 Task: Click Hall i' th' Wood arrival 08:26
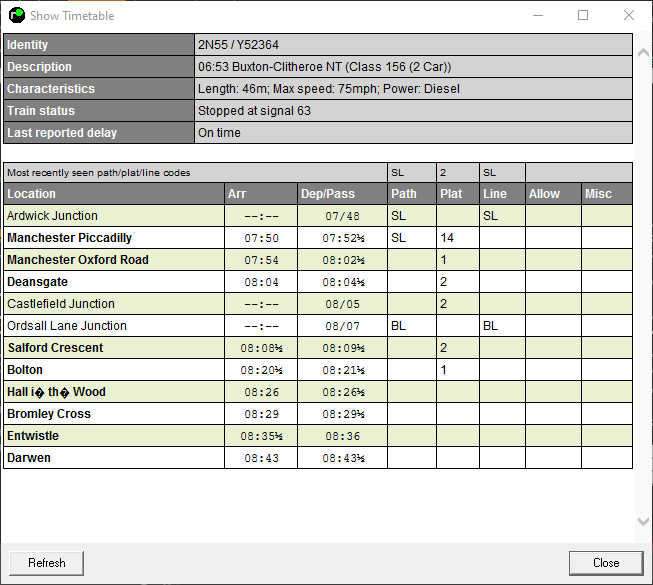(x=261, y=392)
